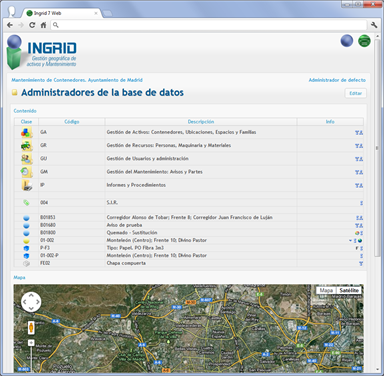Image resolution: width=384 pixels, height=376 pixels.
Task: Open the Mantenimiento de Contenedores breadcrumb link
Action: tap(77, 80)
